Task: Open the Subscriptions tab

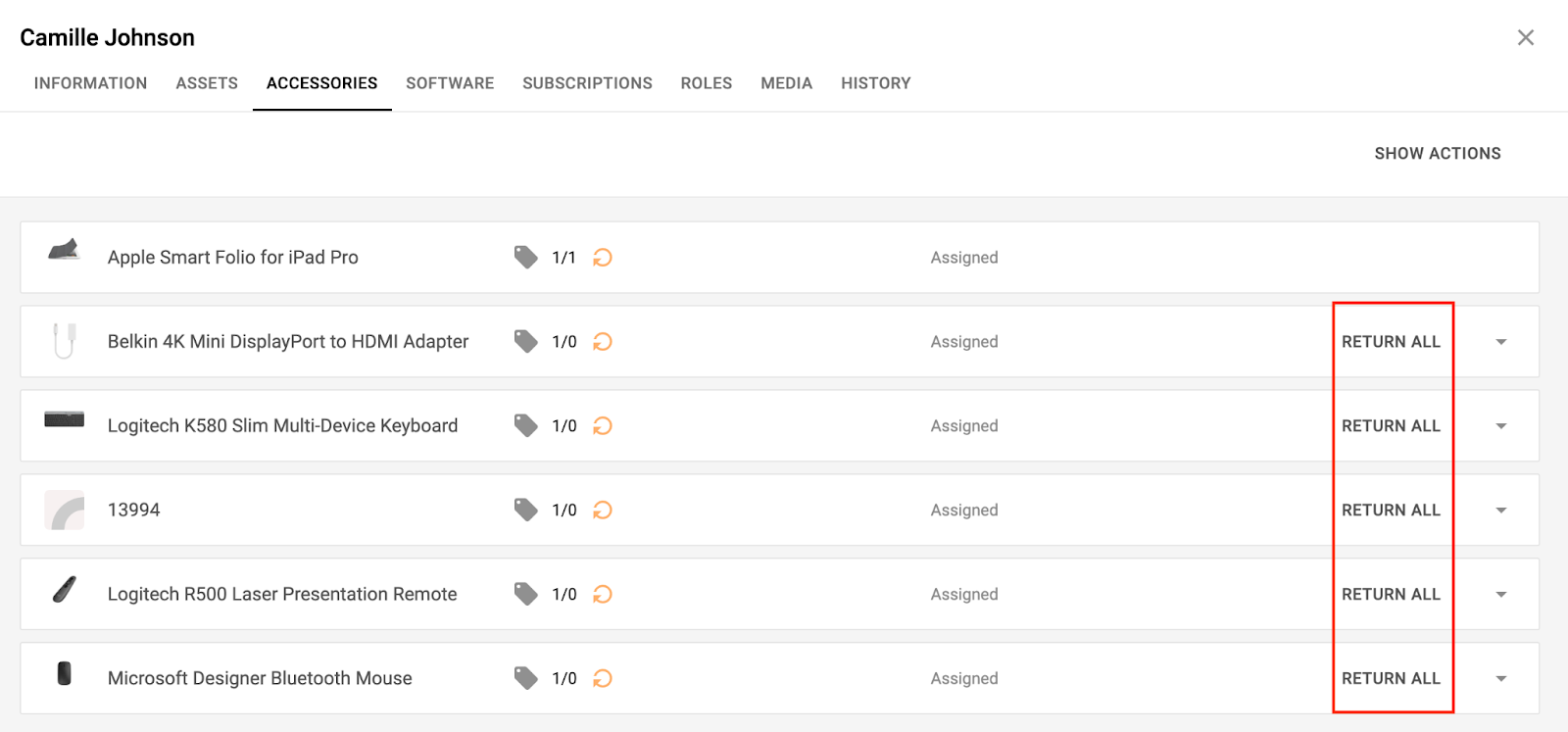Action: point(587,83)
